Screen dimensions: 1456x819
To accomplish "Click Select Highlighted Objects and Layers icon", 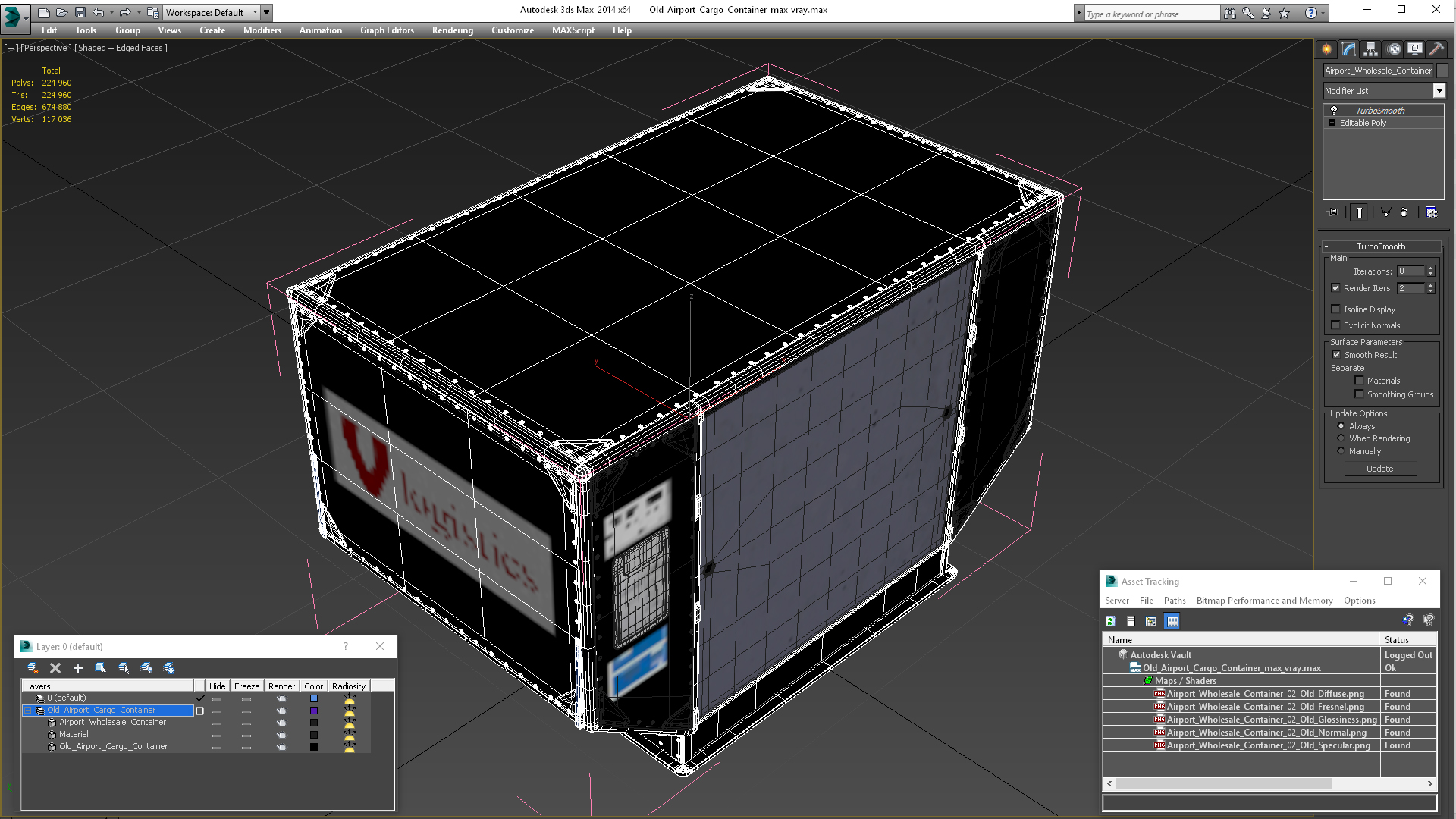I will 100,668.
